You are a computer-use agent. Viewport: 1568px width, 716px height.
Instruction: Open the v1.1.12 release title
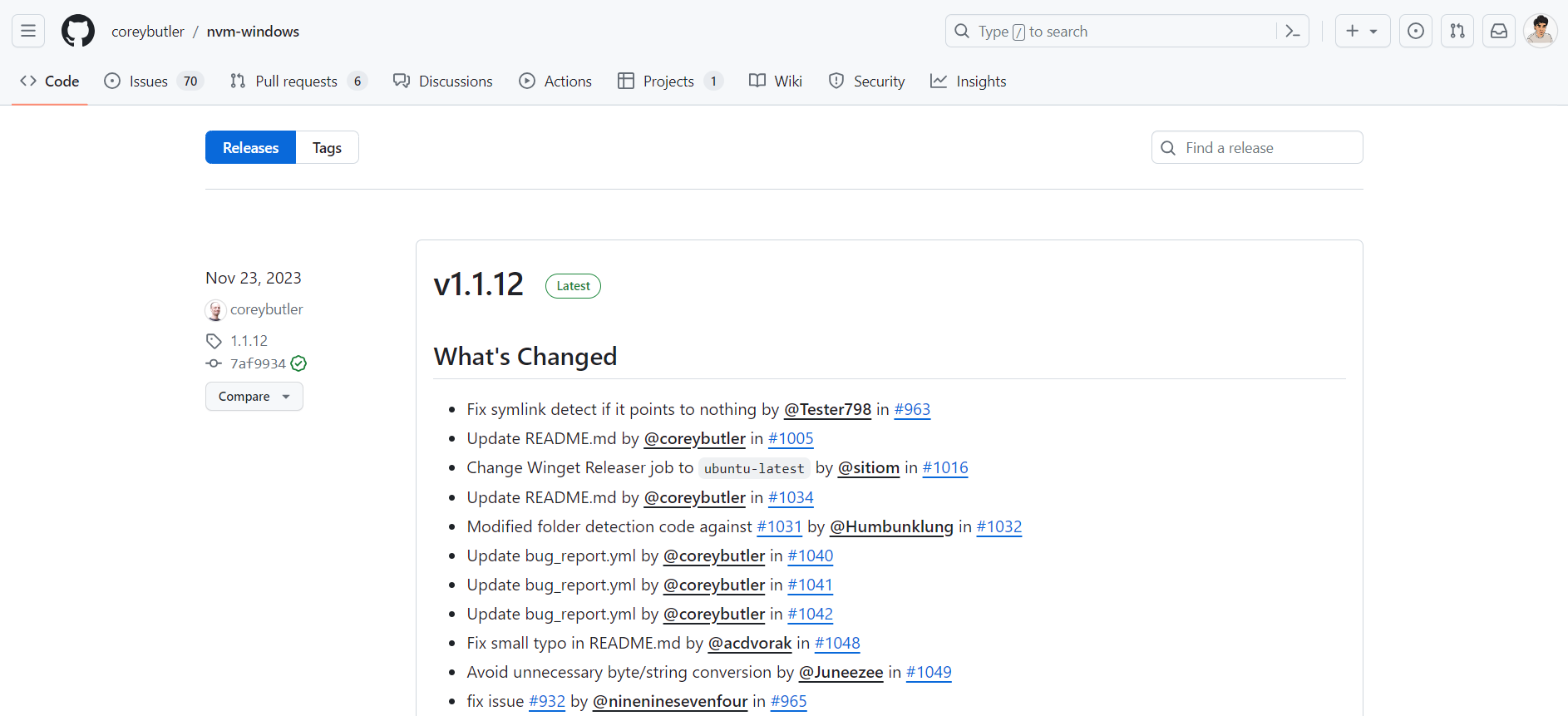pos(479,284)
